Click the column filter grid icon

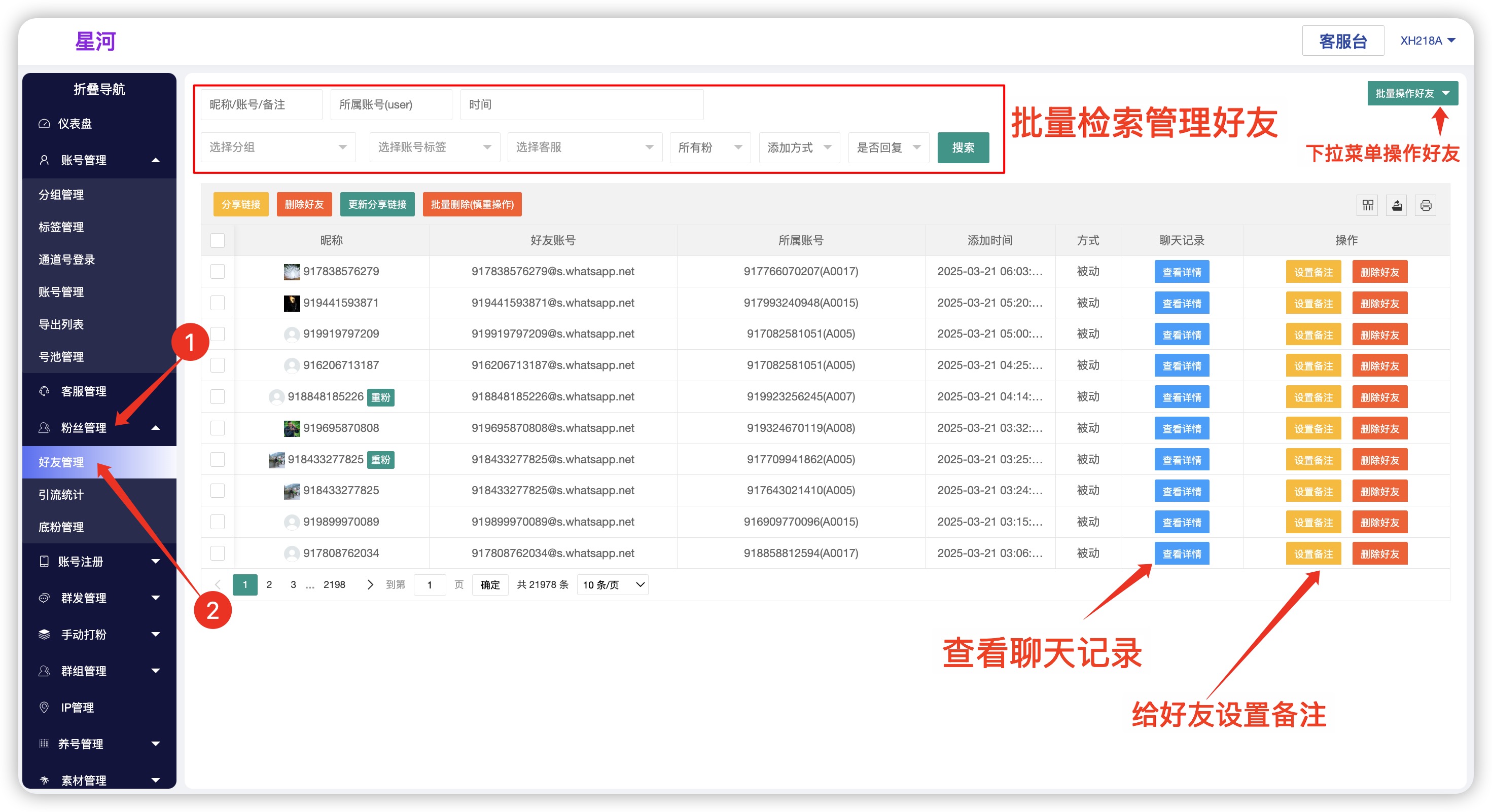(1367, 205)
